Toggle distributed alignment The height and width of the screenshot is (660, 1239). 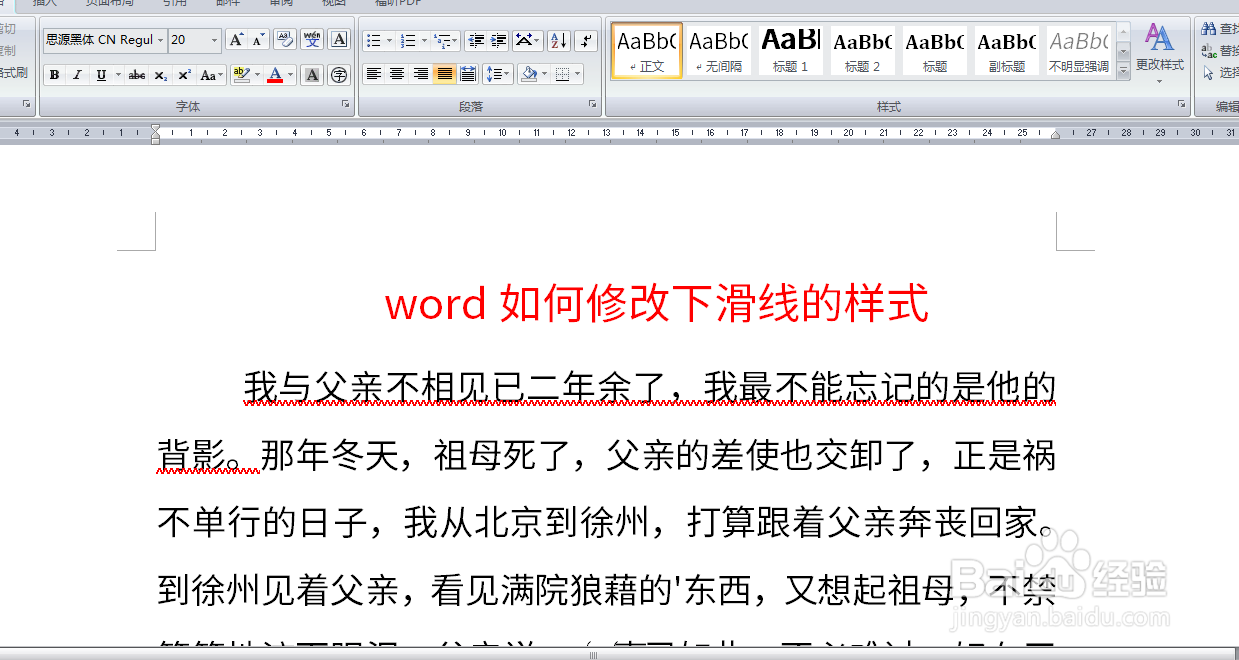(467, 74)
